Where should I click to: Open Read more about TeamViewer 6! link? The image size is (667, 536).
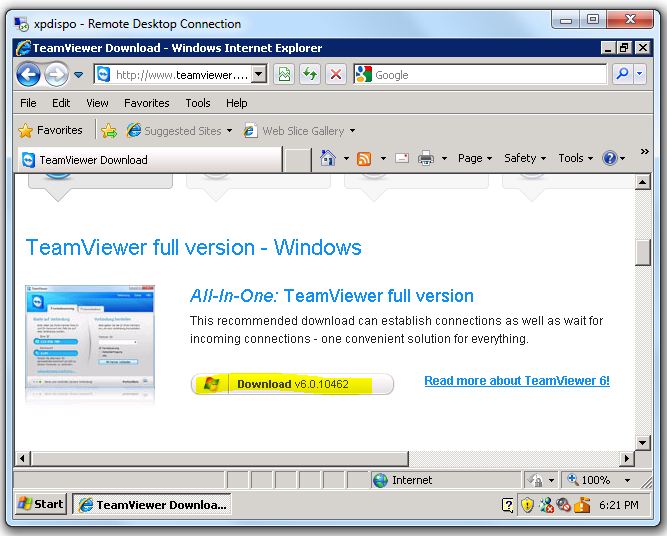pos(517,381)
